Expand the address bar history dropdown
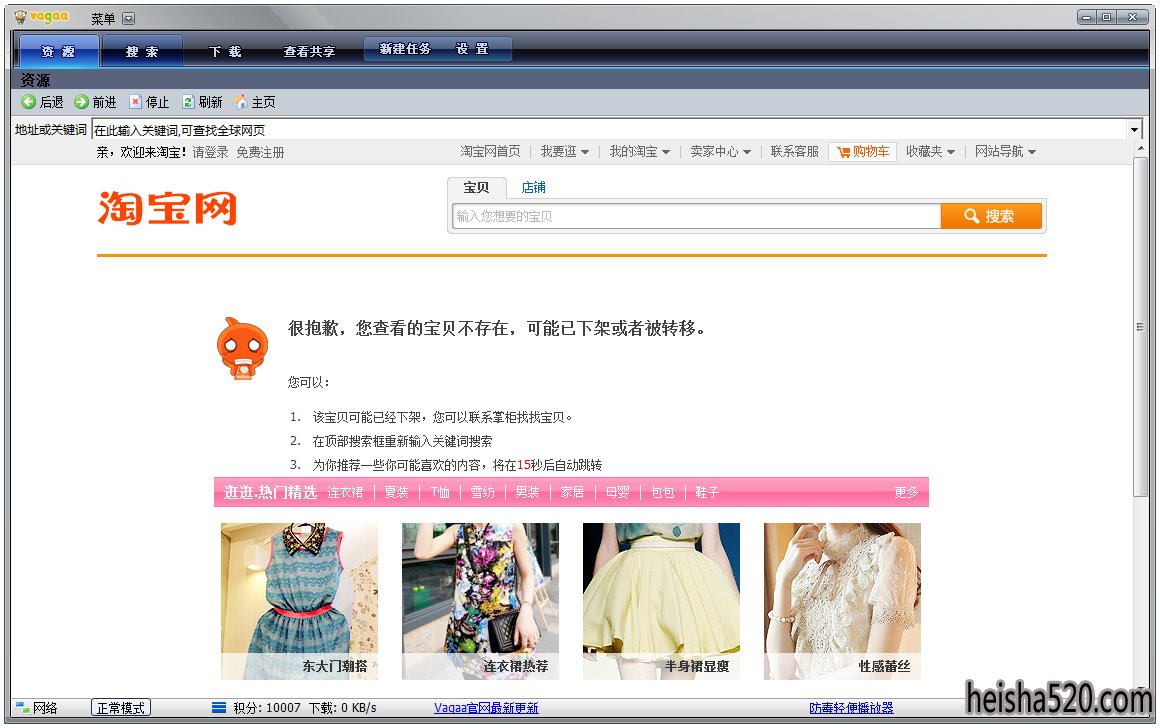Viewport: 1160px width, 728px height. point(1134,130)
